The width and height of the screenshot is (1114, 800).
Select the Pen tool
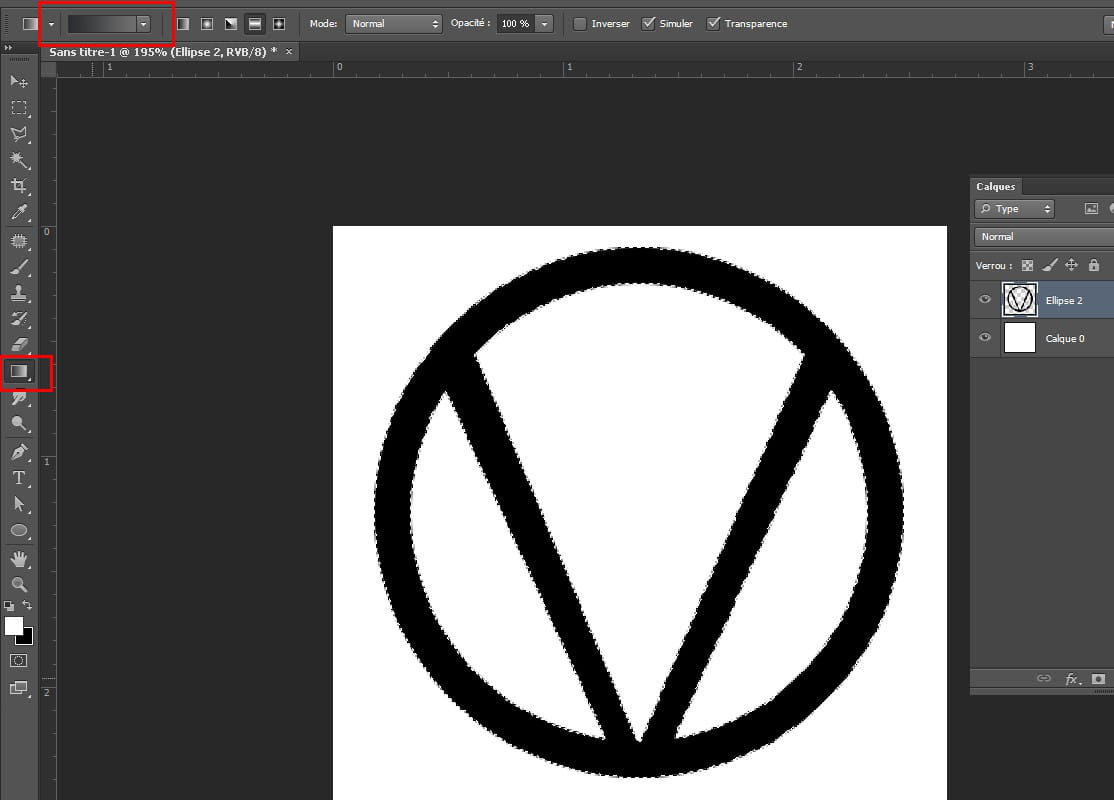19,452
